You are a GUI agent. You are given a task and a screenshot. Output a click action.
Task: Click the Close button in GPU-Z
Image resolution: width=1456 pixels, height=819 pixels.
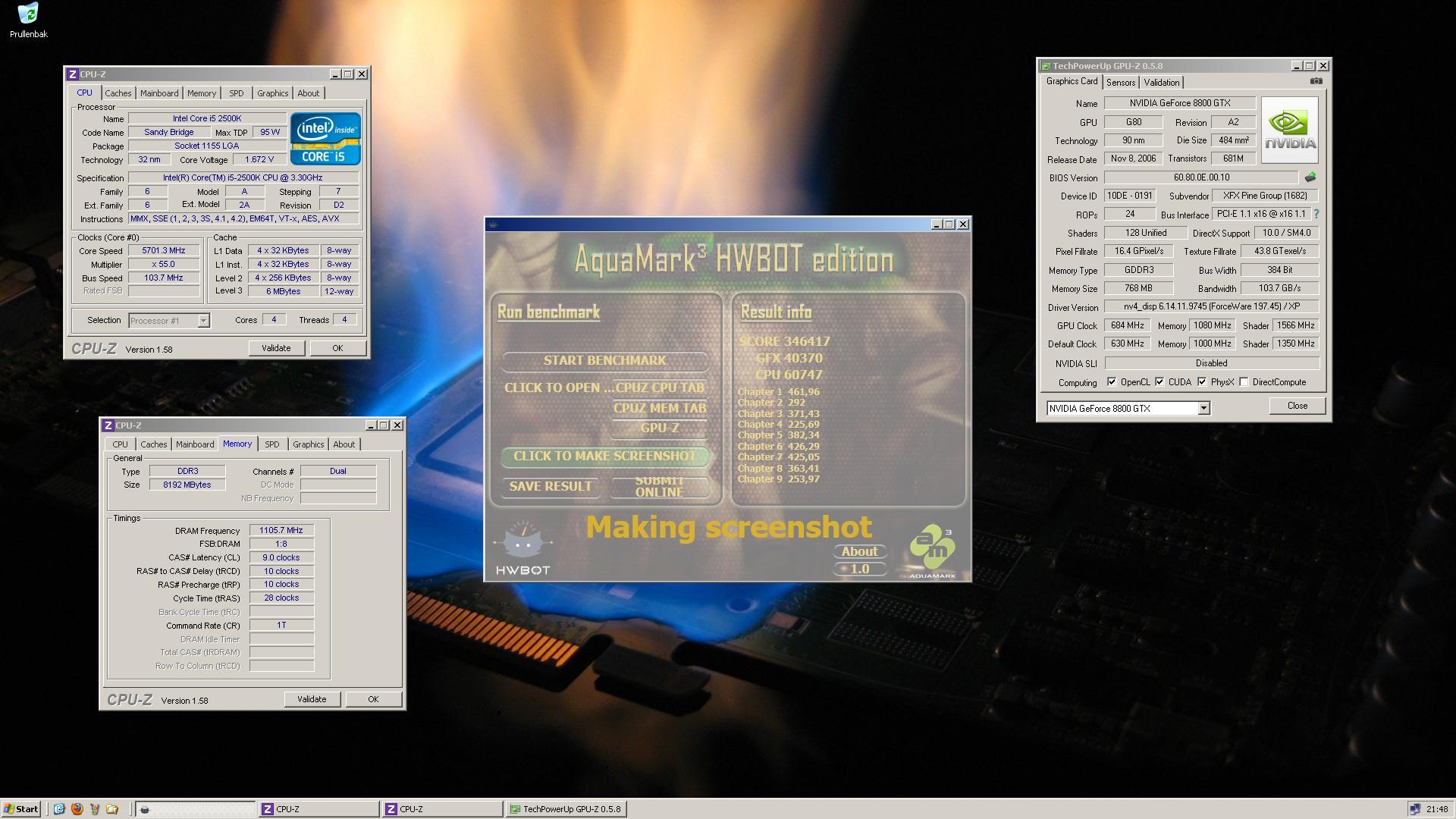point(1297,406)
